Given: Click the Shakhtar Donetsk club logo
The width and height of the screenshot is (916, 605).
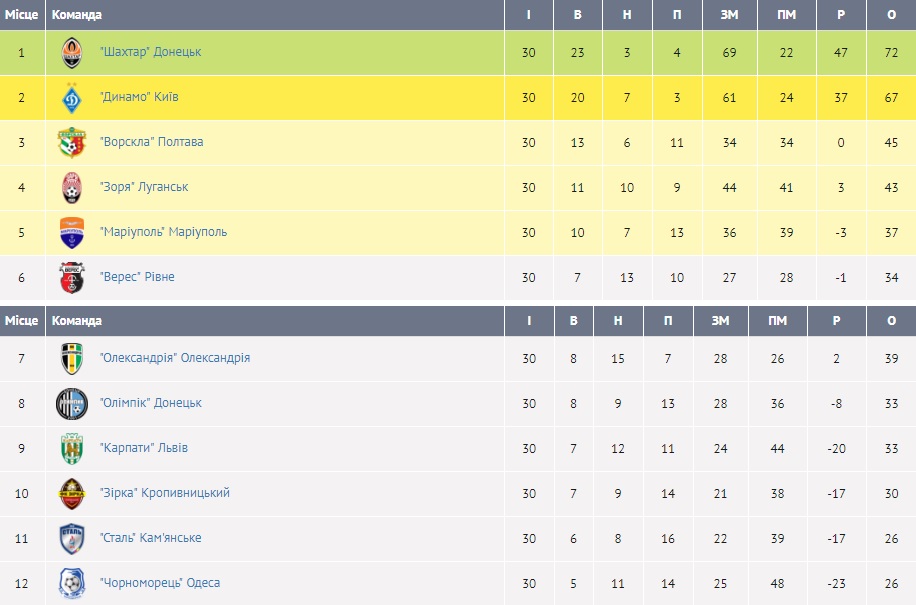Looking at the screenshot, I should pos(72,52).
